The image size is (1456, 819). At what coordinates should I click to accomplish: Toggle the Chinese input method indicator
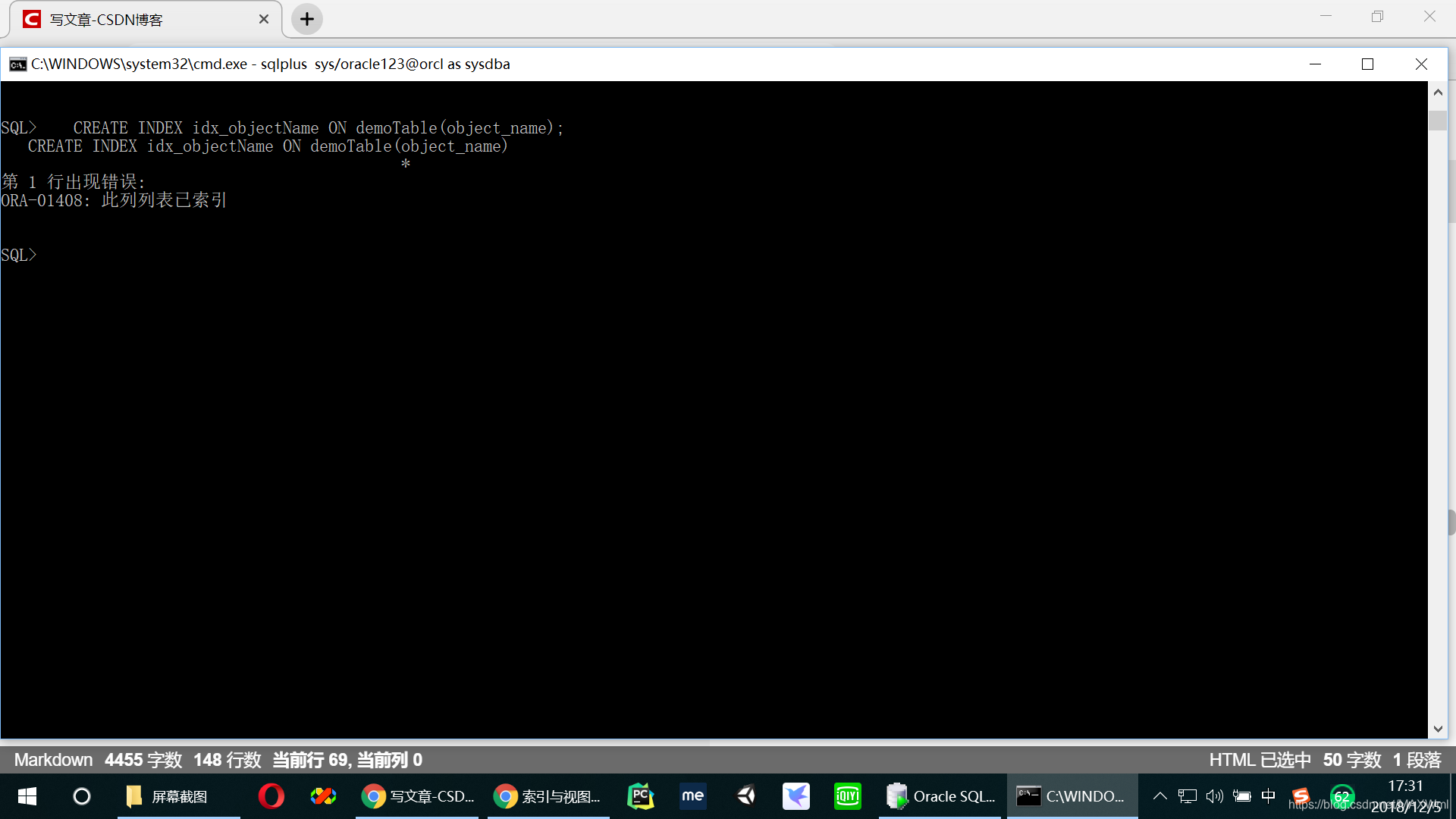click(x=1268, y=796)
